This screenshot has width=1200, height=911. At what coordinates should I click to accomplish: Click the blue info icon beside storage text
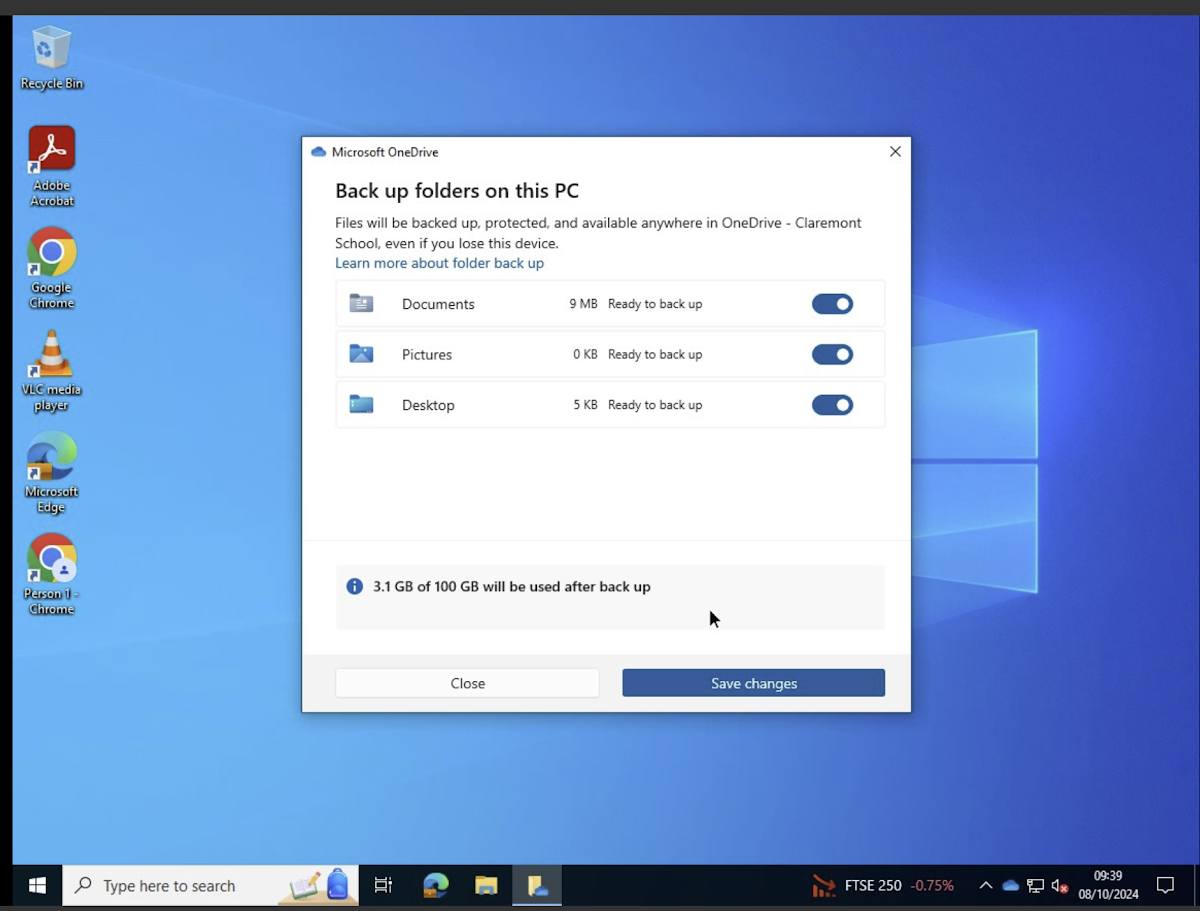[354, 586]
